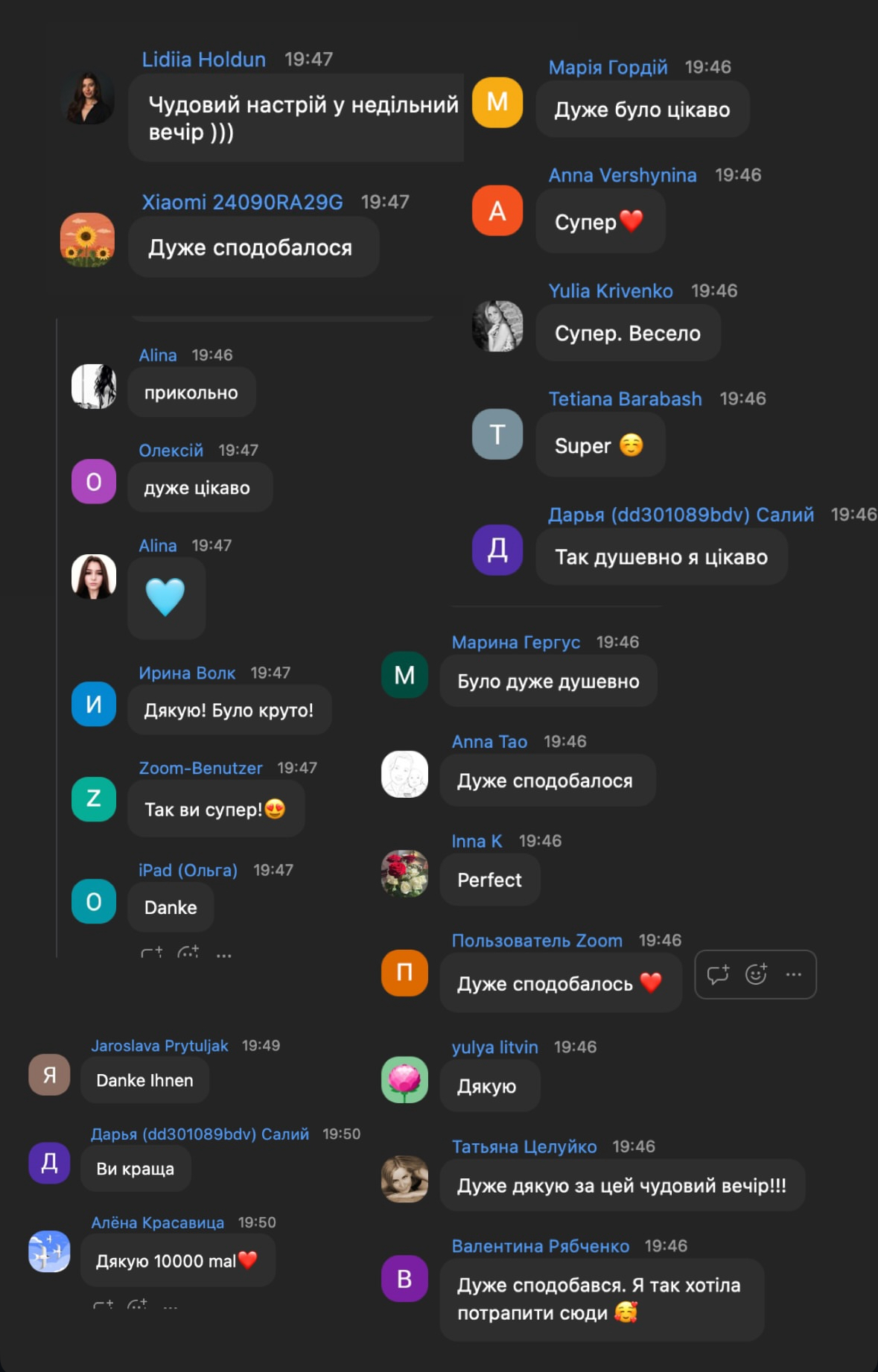
Task: Click Xiaomi 24090RA29G sunflower avatar
Action: point(88,240)
